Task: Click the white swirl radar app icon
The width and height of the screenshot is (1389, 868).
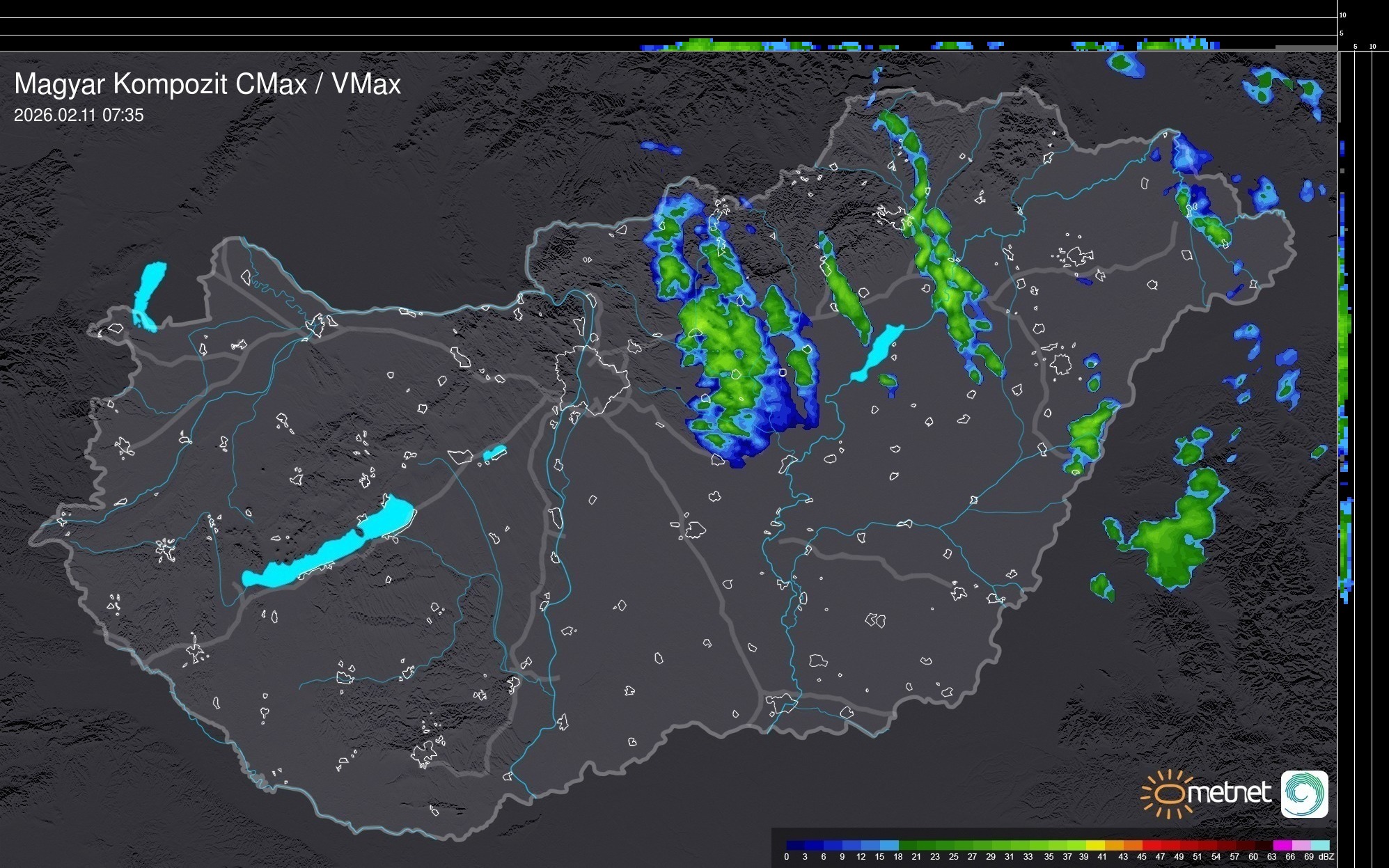Action: click(1304, 794)
